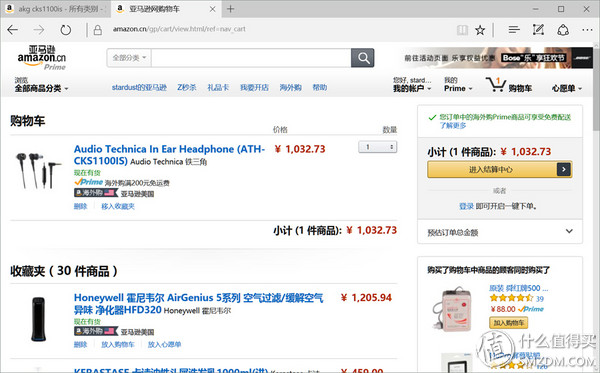This screenshot has width=600, height=373.
Task: Click the page vertical scrollbar thumb
Action: 596,89
